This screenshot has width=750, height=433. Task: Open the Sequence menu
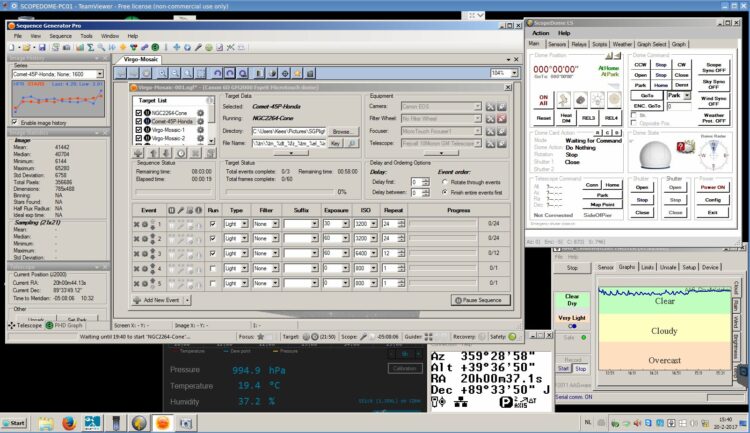tap(60, 36)
